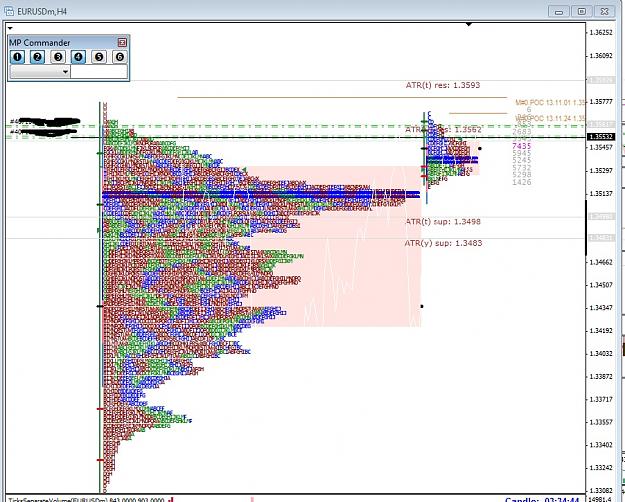Click MP Commander button 3
The image size is (625, 502).
click(58, 57)
